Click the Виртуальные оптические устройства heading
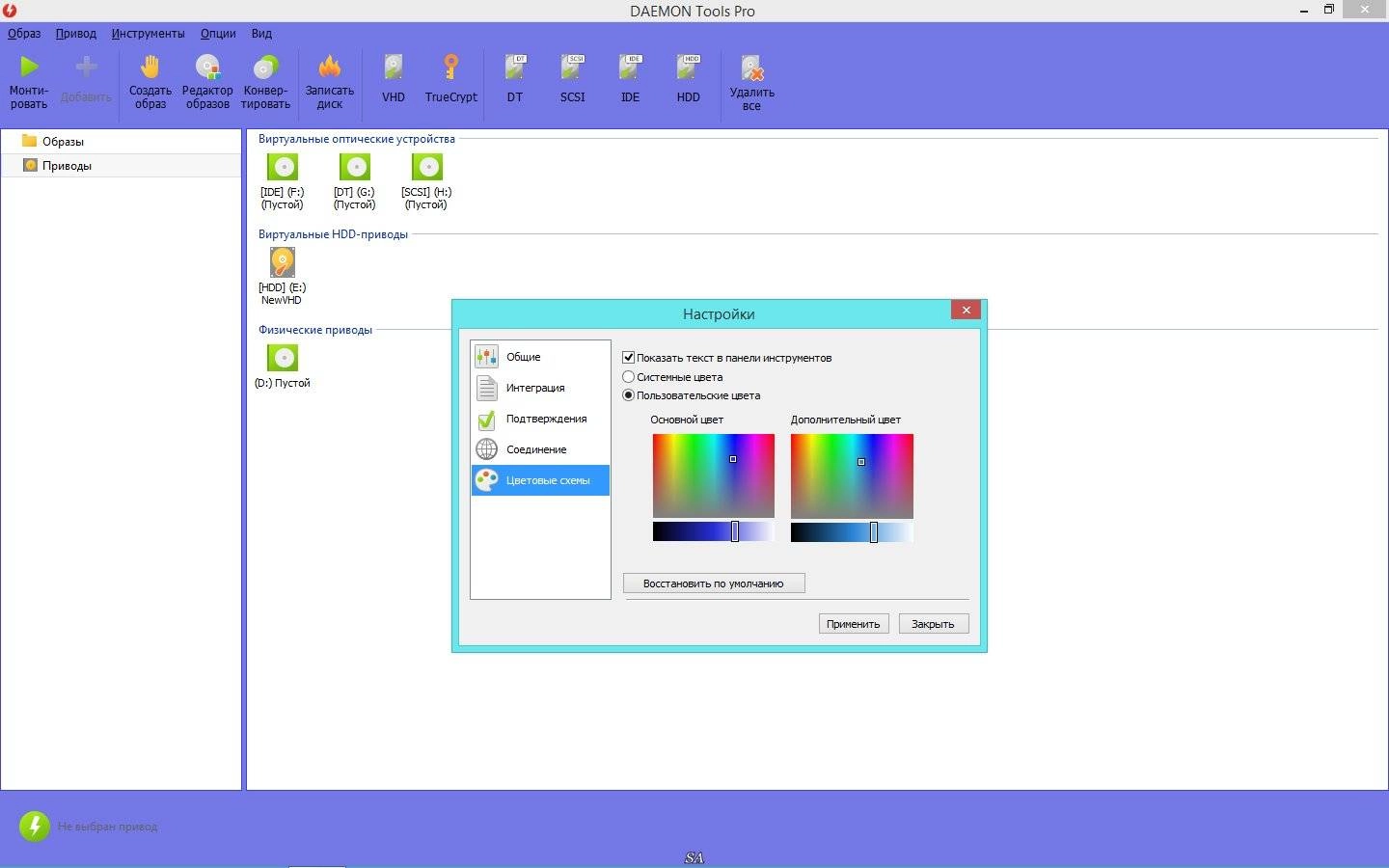 (356, 139)
